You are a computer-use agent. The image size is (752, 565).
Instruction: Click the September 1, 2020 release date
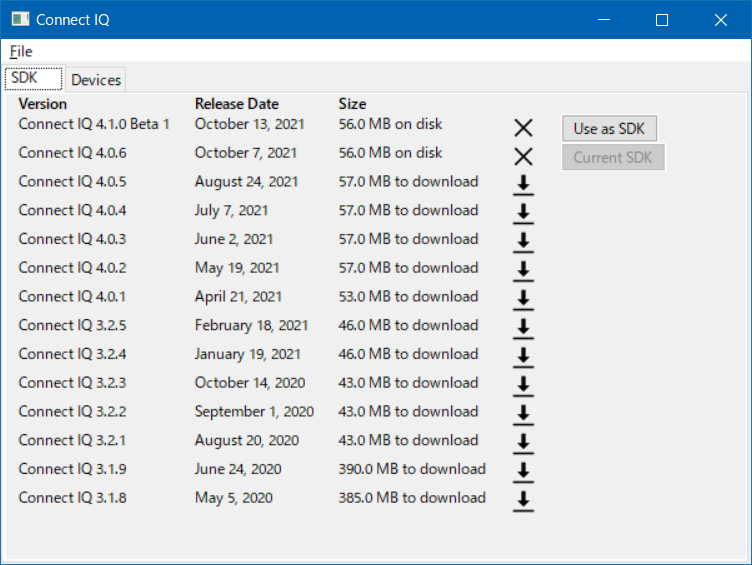tap(254, 412)
